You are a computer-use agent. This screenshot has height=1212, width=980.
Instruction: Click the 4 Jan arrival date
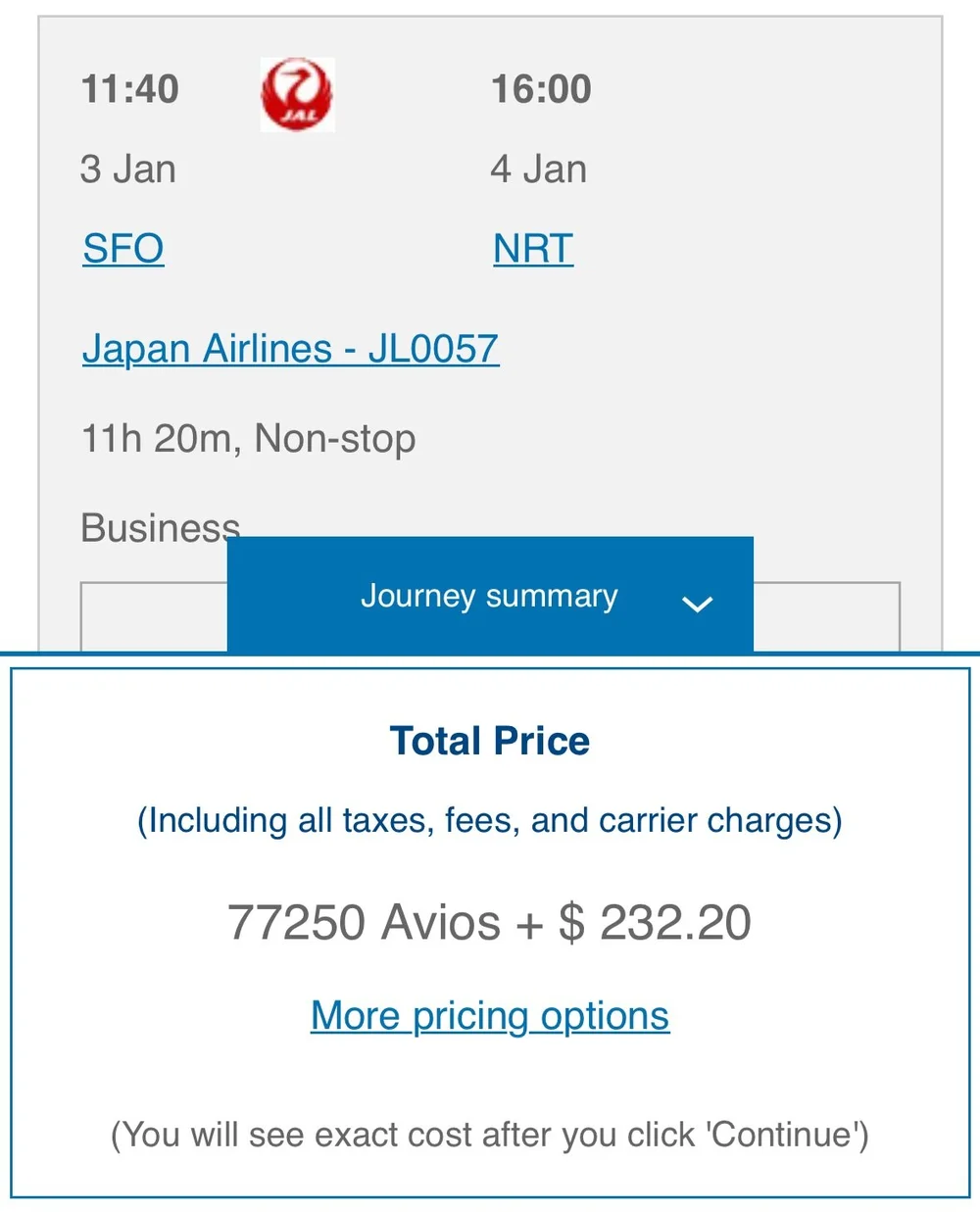(x=539, y=170)
